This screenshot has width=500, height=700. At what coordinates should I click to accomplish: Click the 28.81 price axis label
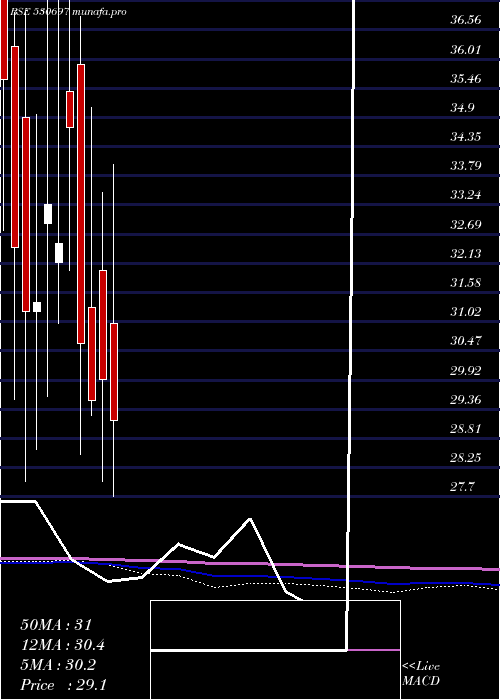pyautogui.click(x=465, y=429)
